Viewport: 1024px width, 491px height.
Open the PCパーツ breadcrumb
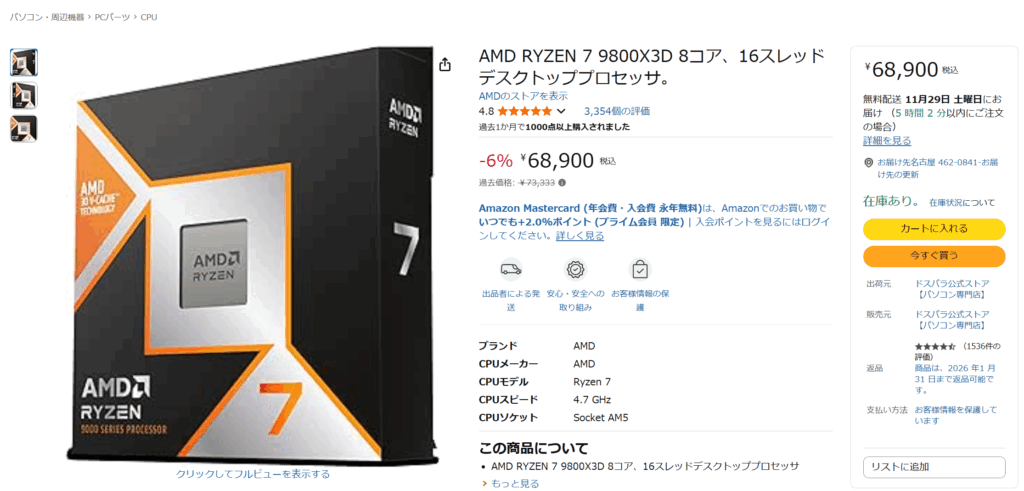[x=114, y=17]
